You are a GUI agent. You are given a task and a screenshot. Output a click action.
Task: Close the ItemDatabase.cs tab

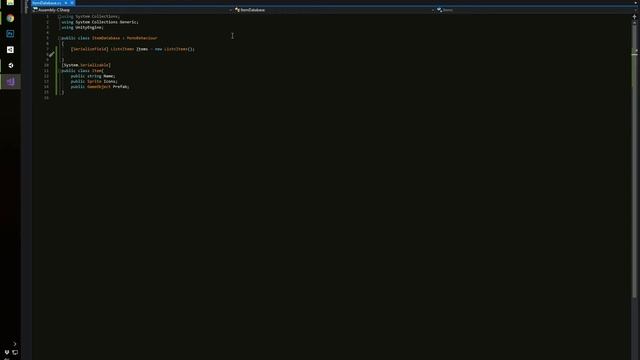[72, 3]
